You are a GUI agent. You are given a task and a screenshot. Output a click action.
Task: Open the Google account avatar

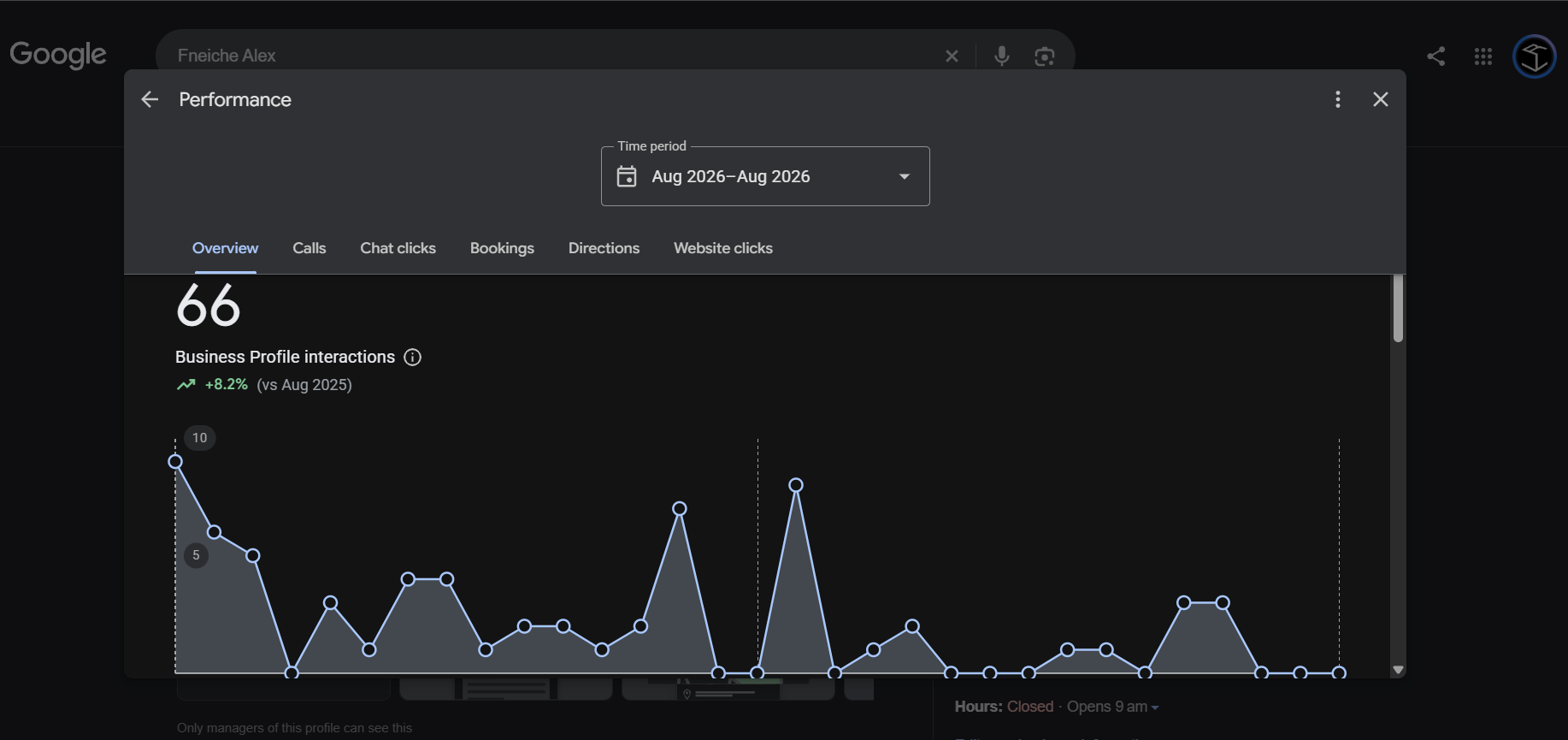point(1535,56)
